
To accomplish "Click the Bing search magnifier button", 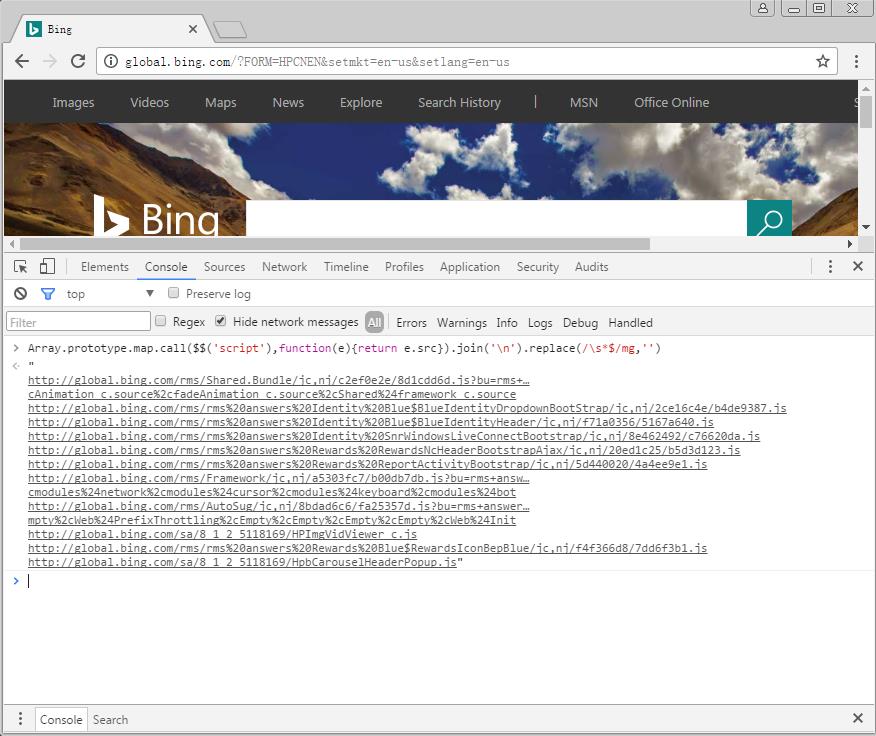I will click(769, 219).
